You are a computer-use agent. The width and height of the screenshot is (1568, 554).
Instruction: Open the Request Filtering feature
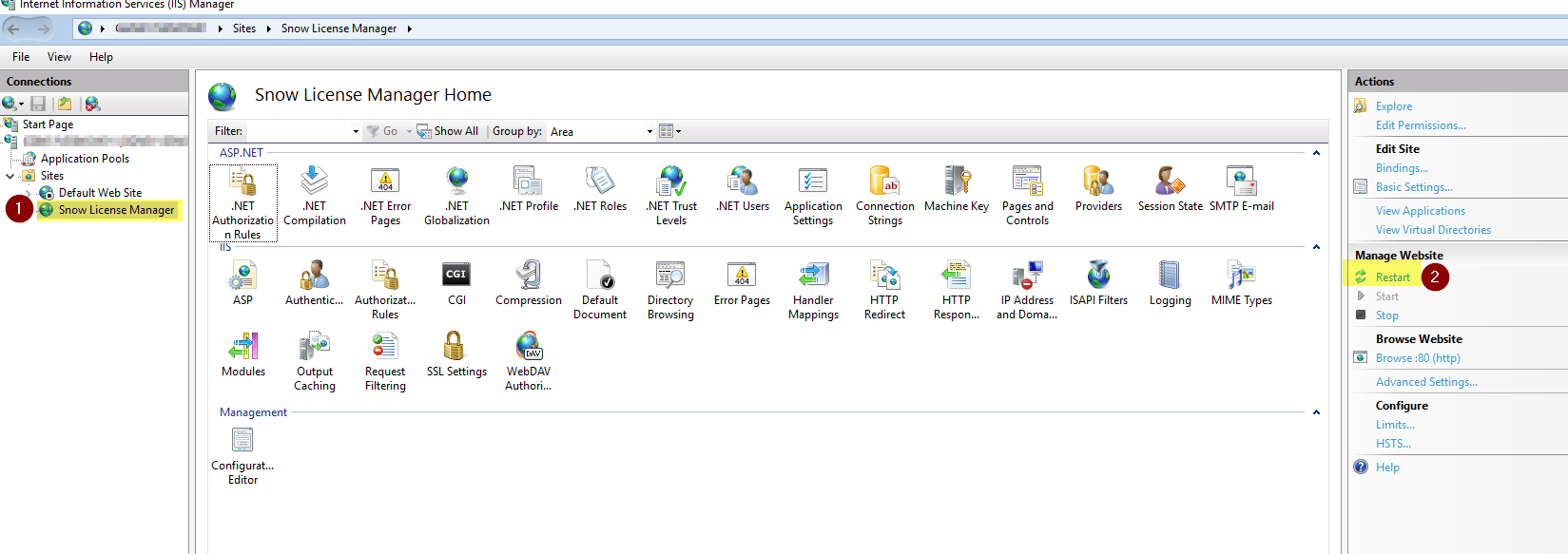click(x=385, y=361)
